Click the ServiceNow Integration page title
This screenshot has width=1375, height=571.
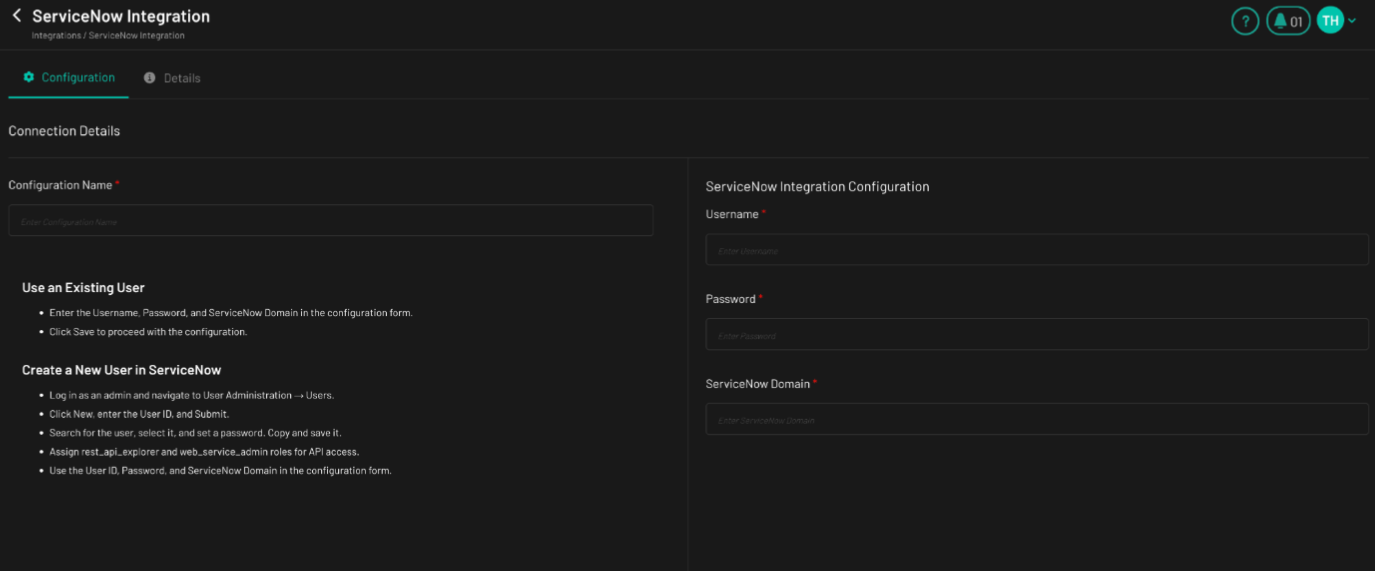tap(121, 16)
